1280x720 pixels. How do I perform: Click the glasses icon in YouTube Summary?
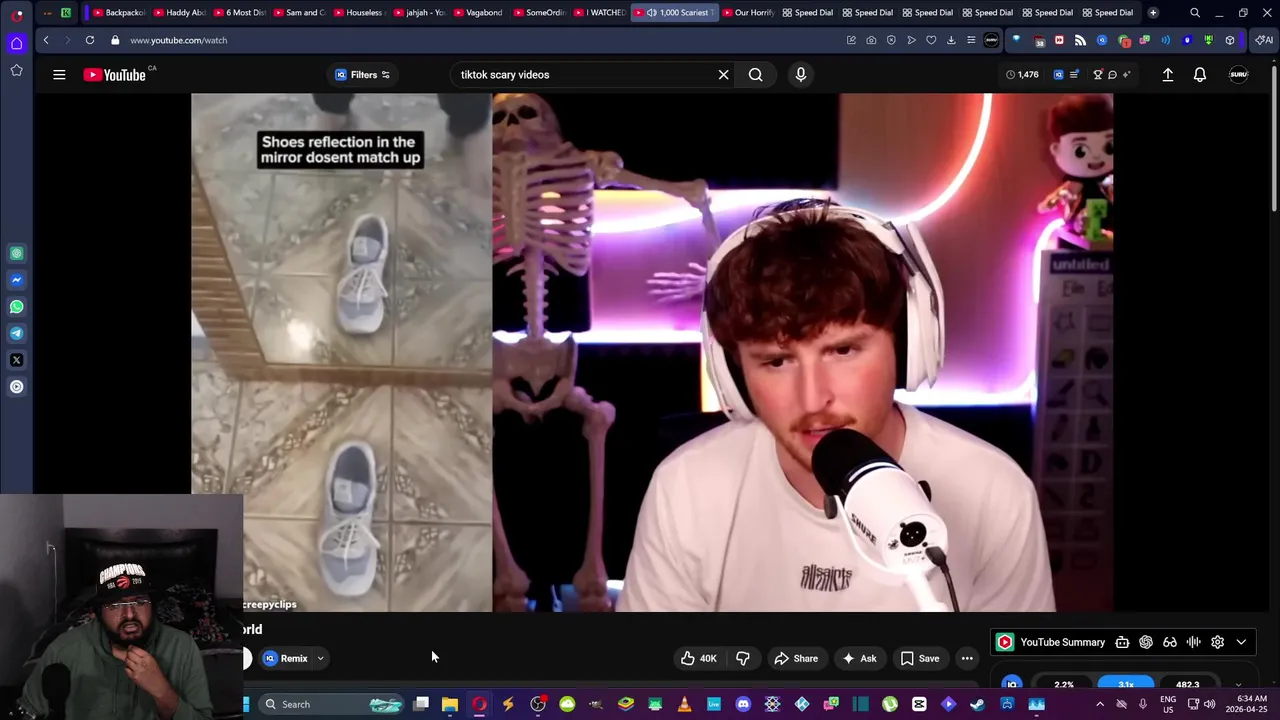click(1170, 642)
